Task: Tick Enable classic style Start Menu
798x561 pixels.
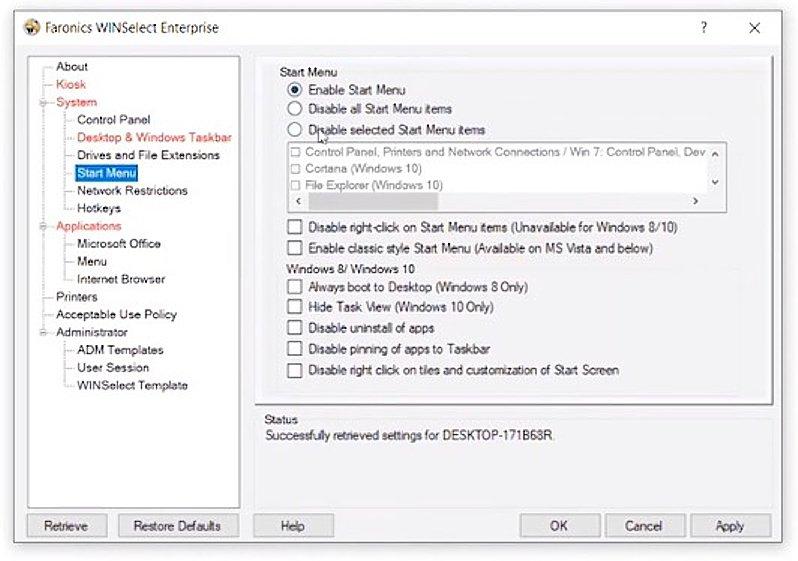Action: click(x=295, y=248)
